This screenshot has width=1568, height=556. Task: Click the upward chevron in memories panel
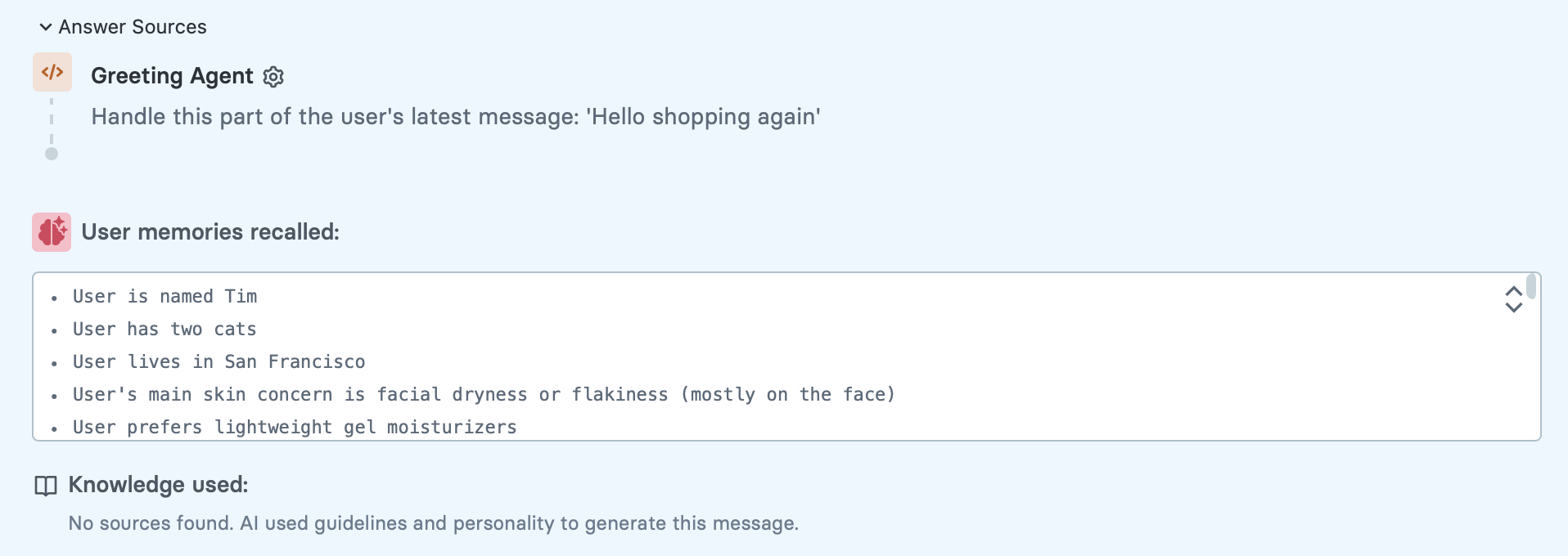point(1513,291)
